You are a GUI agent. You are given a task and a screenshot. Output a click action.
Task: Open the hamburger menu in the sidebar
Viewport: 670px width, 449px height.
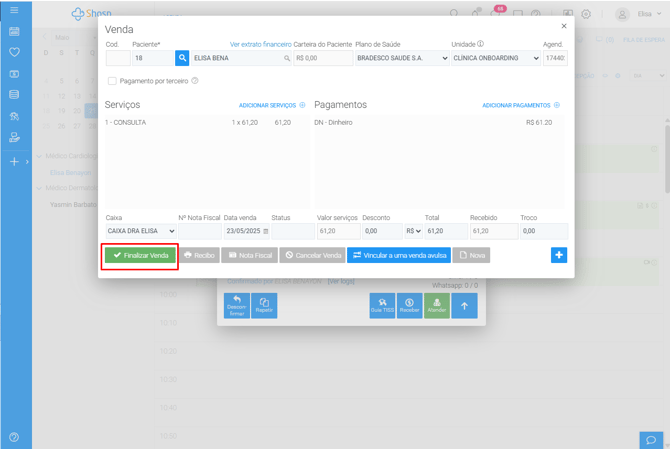(14, 10)
